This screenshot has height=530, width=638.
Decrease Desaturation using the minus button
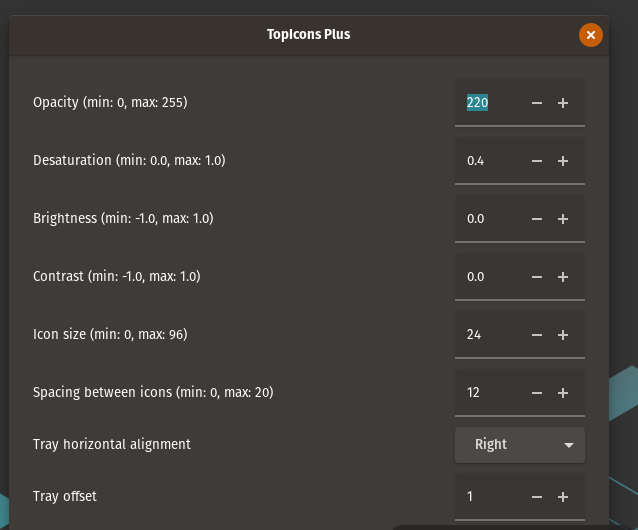pos(537,161)
